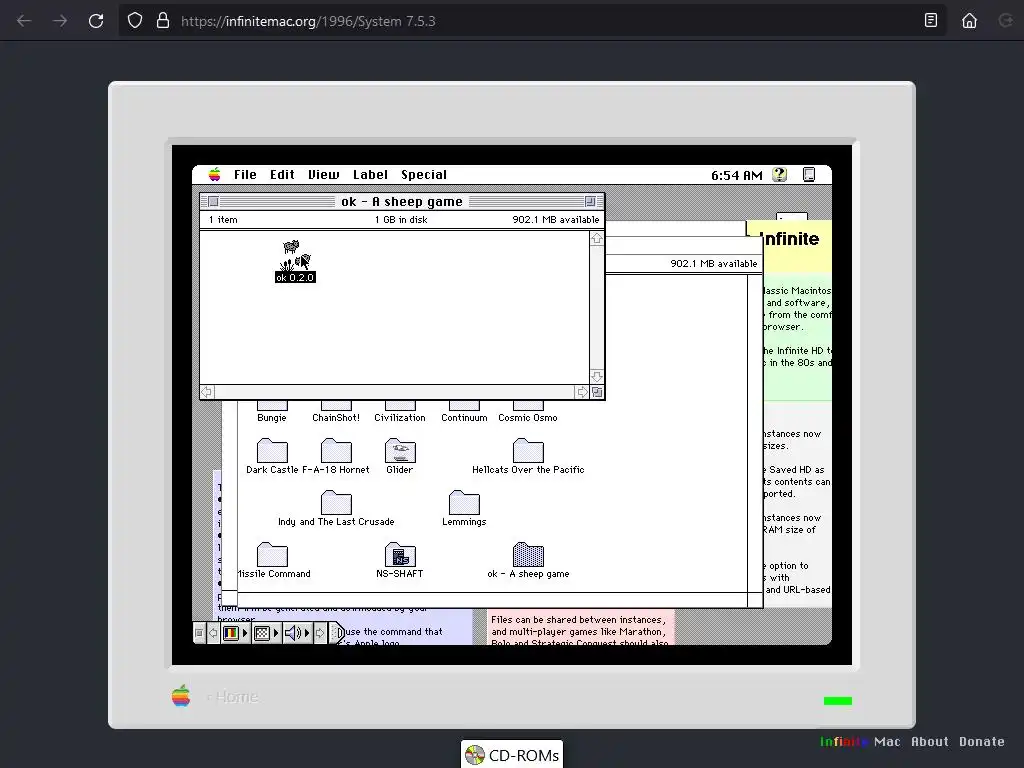The width and height of the screenshot is (1024, 768).
Task: Open the Application menu icon in menu bar
Action: 808,174
